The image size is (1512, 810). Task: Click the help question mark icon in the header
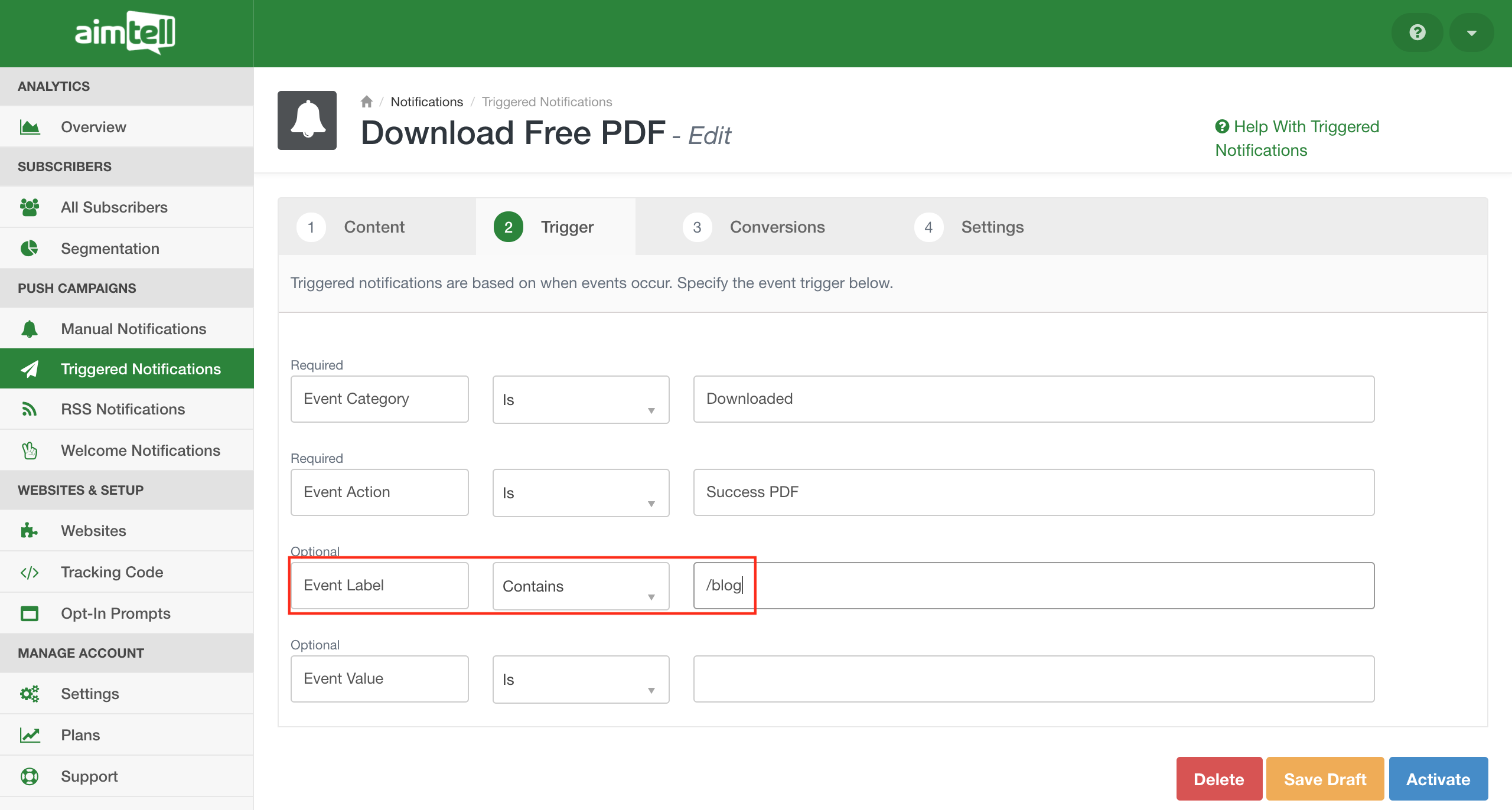coord(1417,32)
